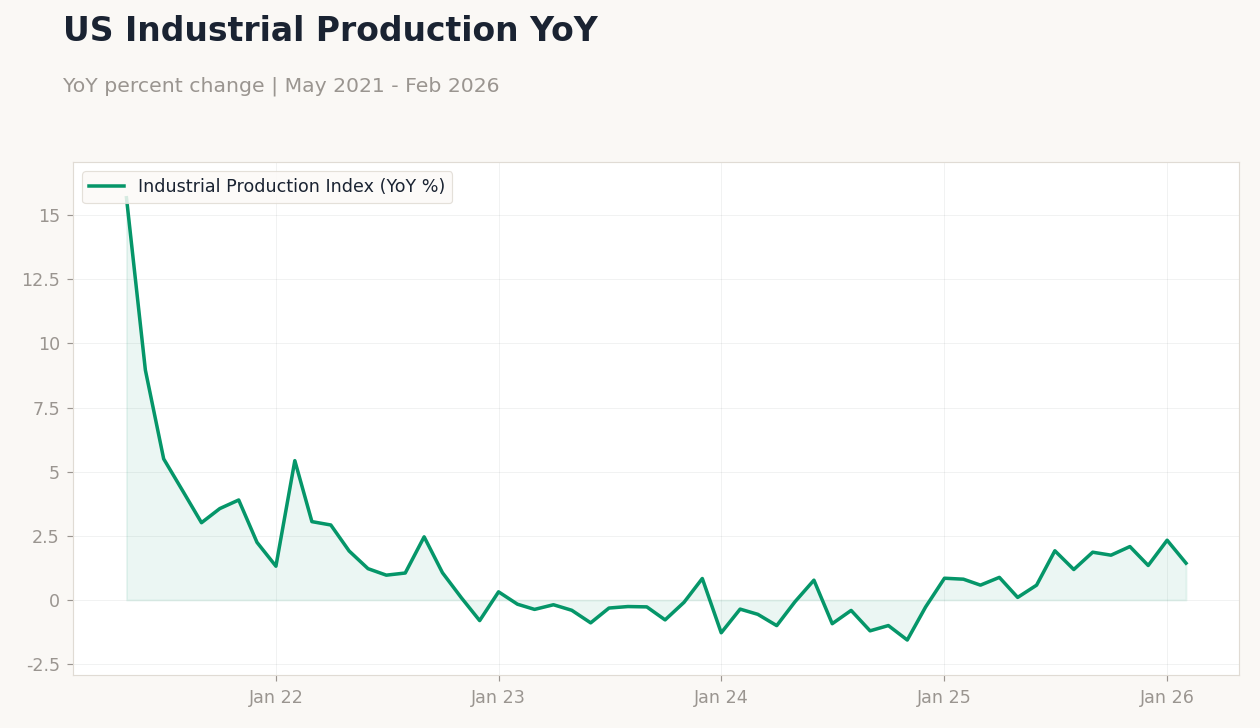Click the subtitle "YoY percent change | May 2021 - Feb 2026"

tap(281, 86)
